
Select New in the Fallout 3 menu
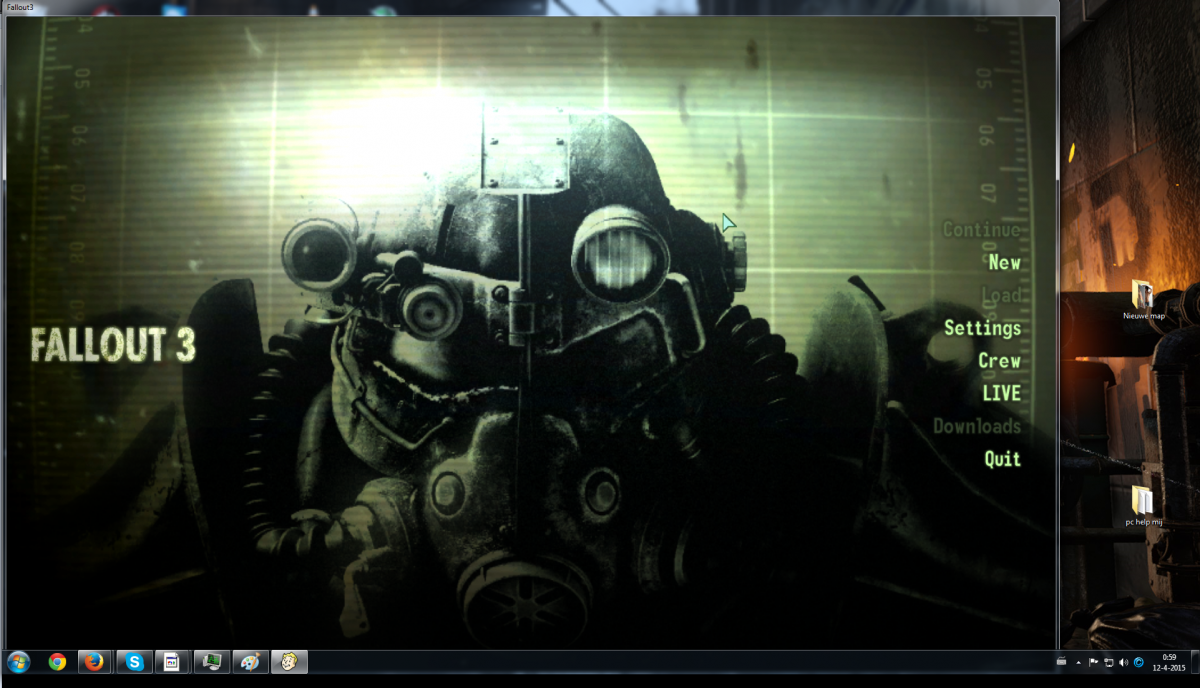tap(1004, 262)
